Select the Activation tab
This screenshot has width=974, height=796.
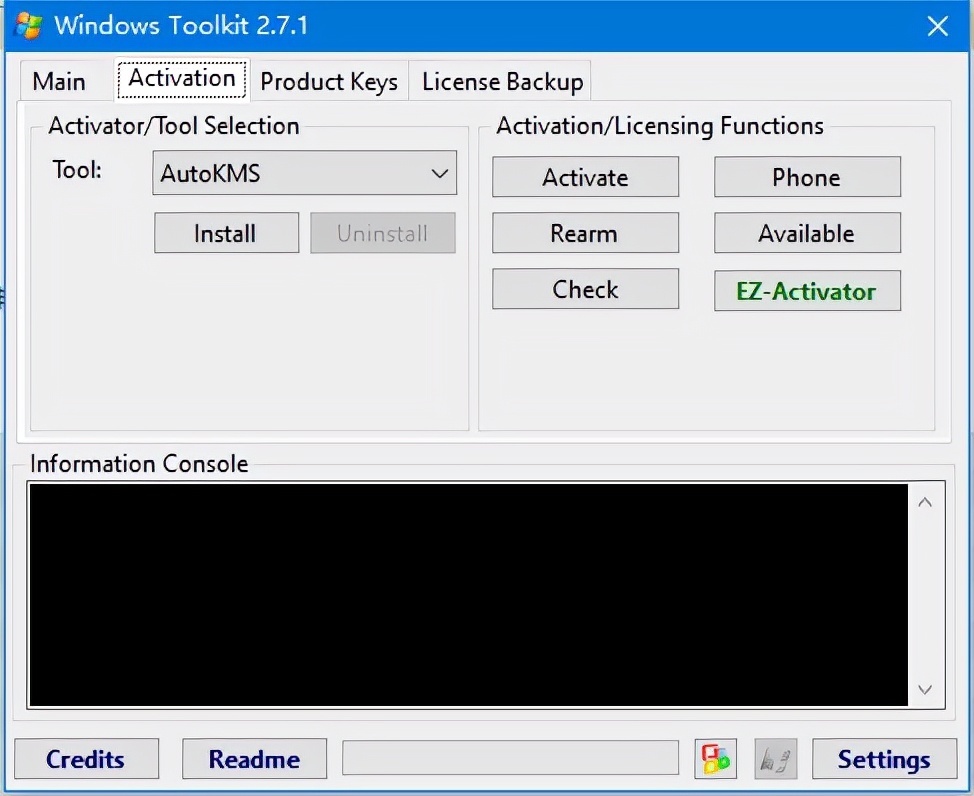183,78
